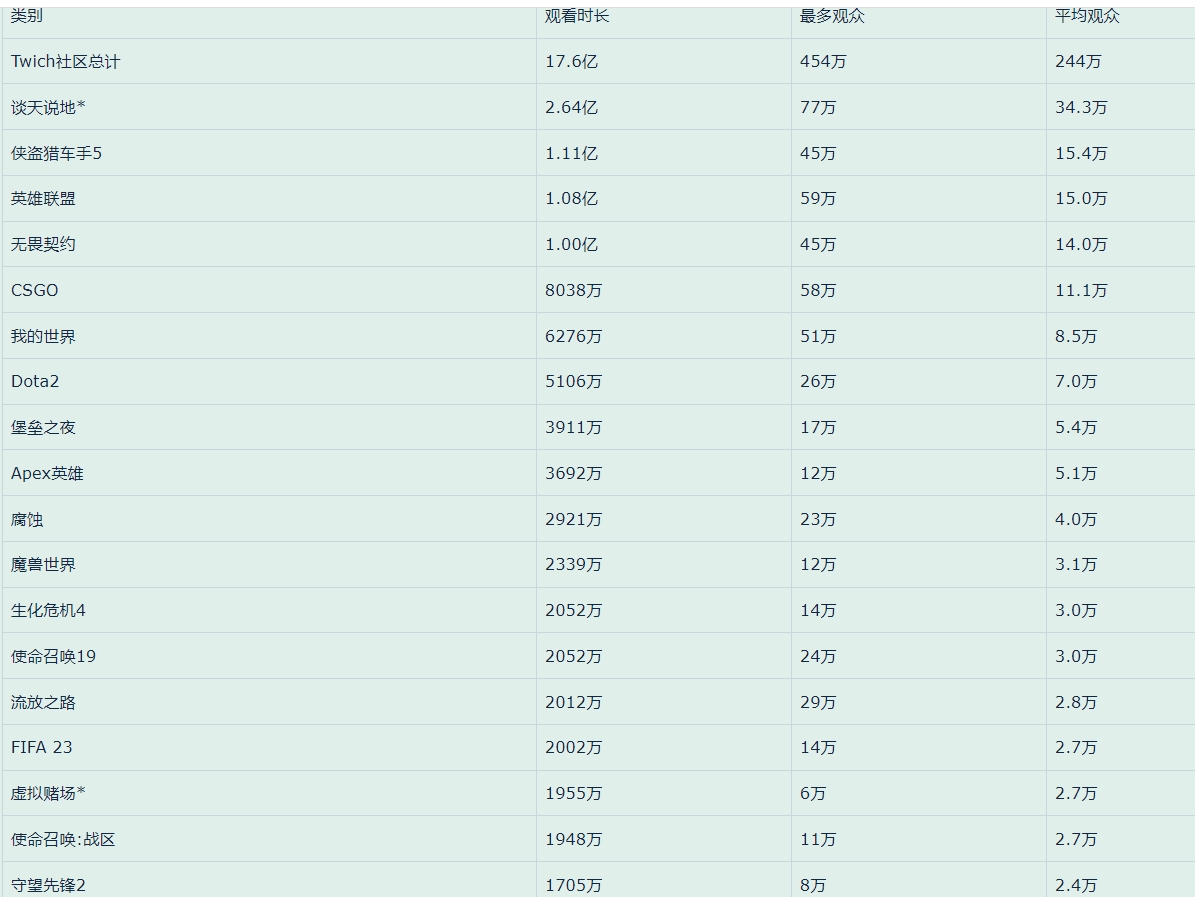Select the Dota2 category cell

point(35,381)
